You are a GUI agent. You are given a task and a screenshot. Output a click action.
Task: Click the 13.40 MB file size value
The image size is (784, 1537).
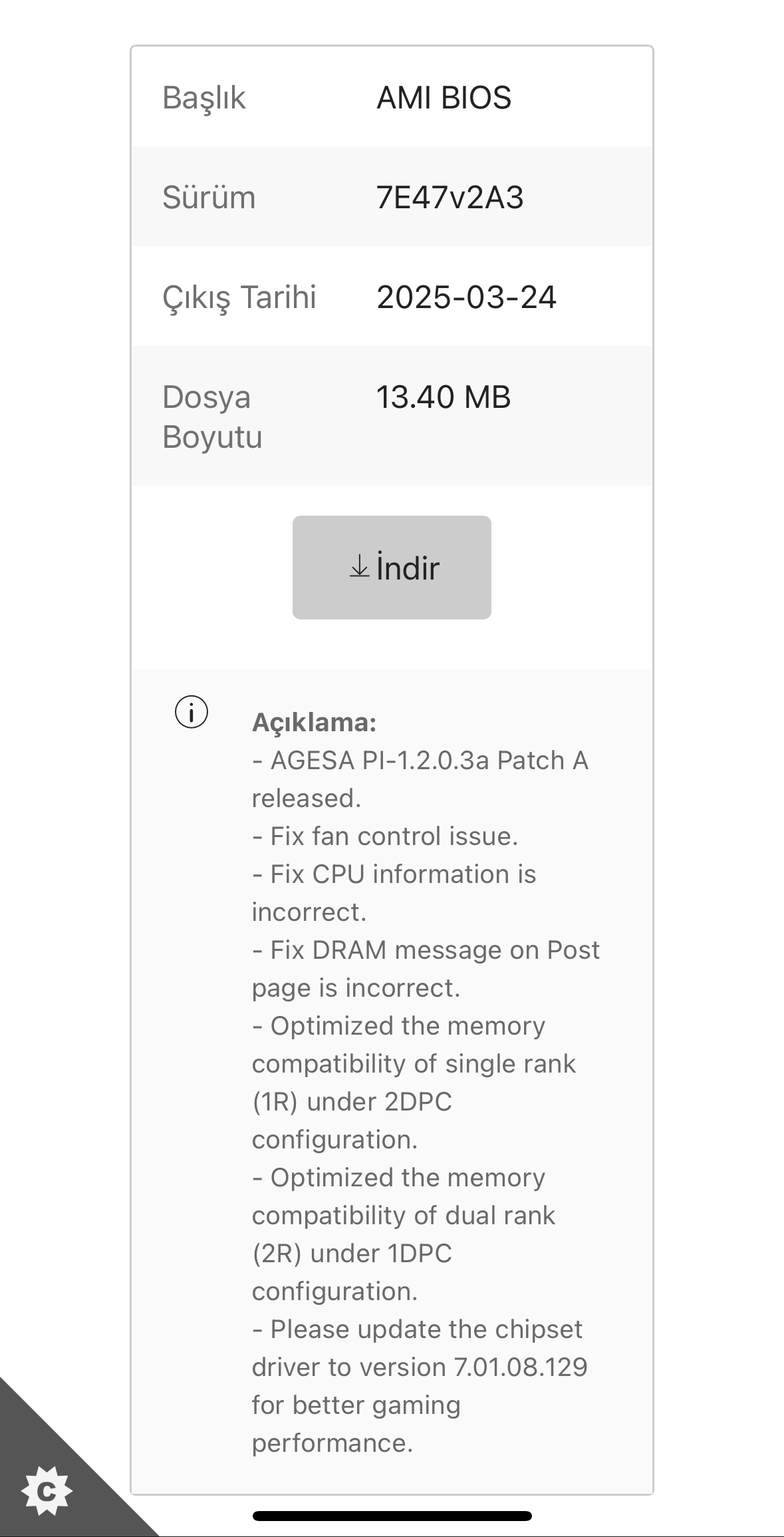tap(443, 397)
